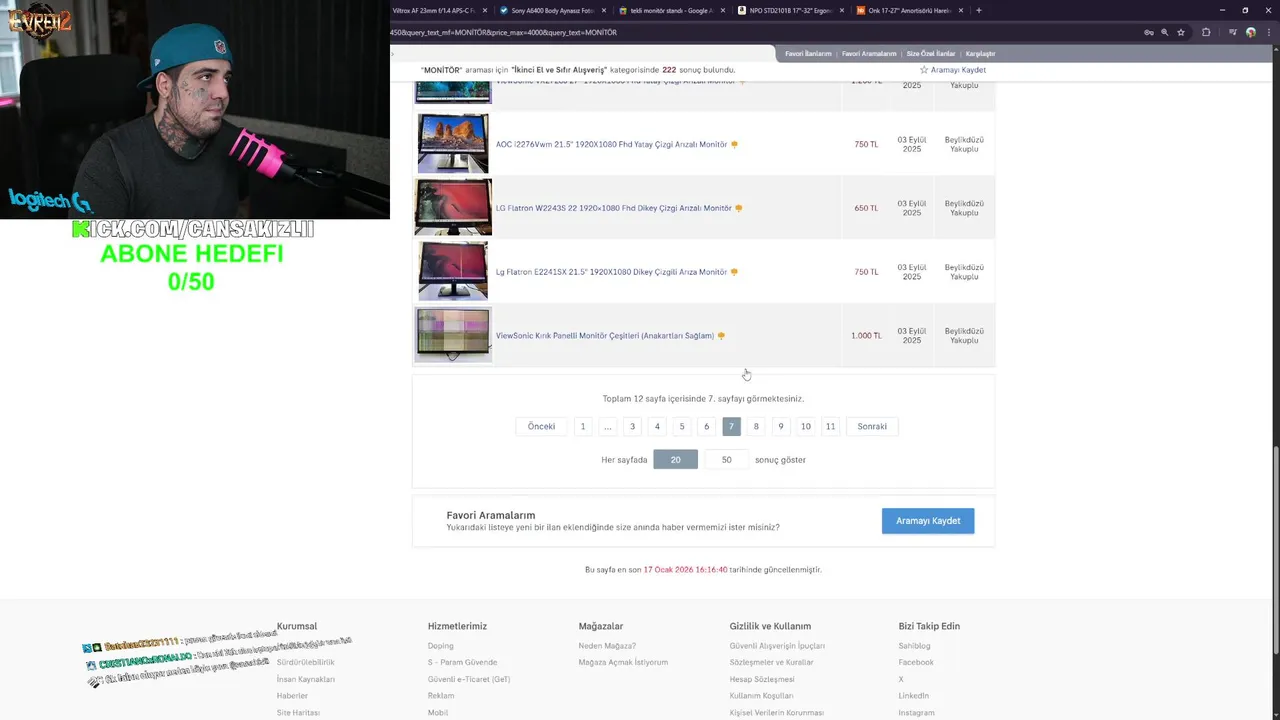Click LG Flatron E2241SX thumbnail image

tap(453, 270)
